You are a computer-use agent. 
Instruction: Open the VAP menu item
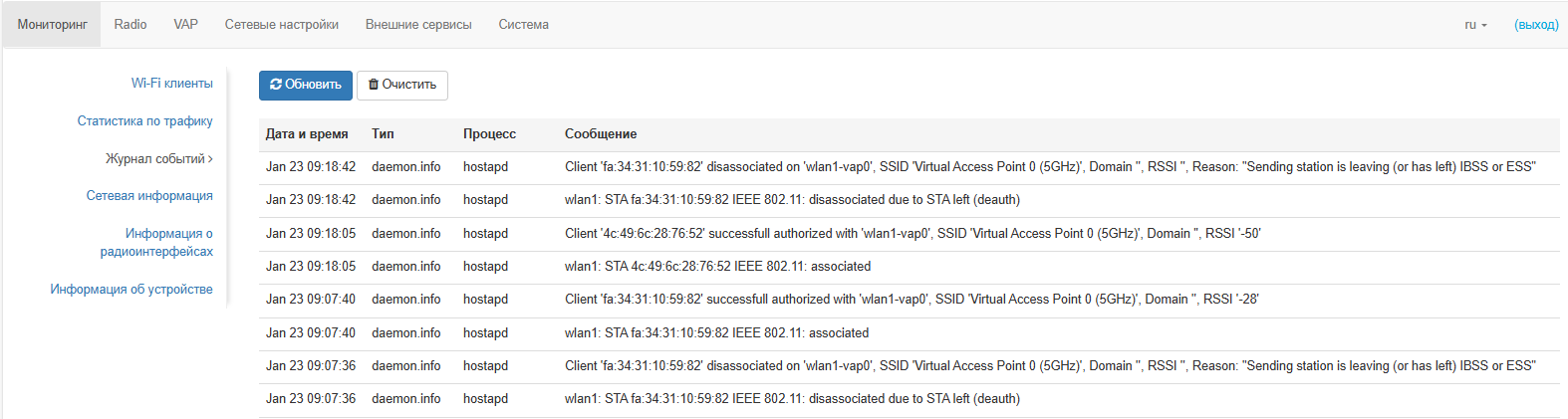(185, 25)
